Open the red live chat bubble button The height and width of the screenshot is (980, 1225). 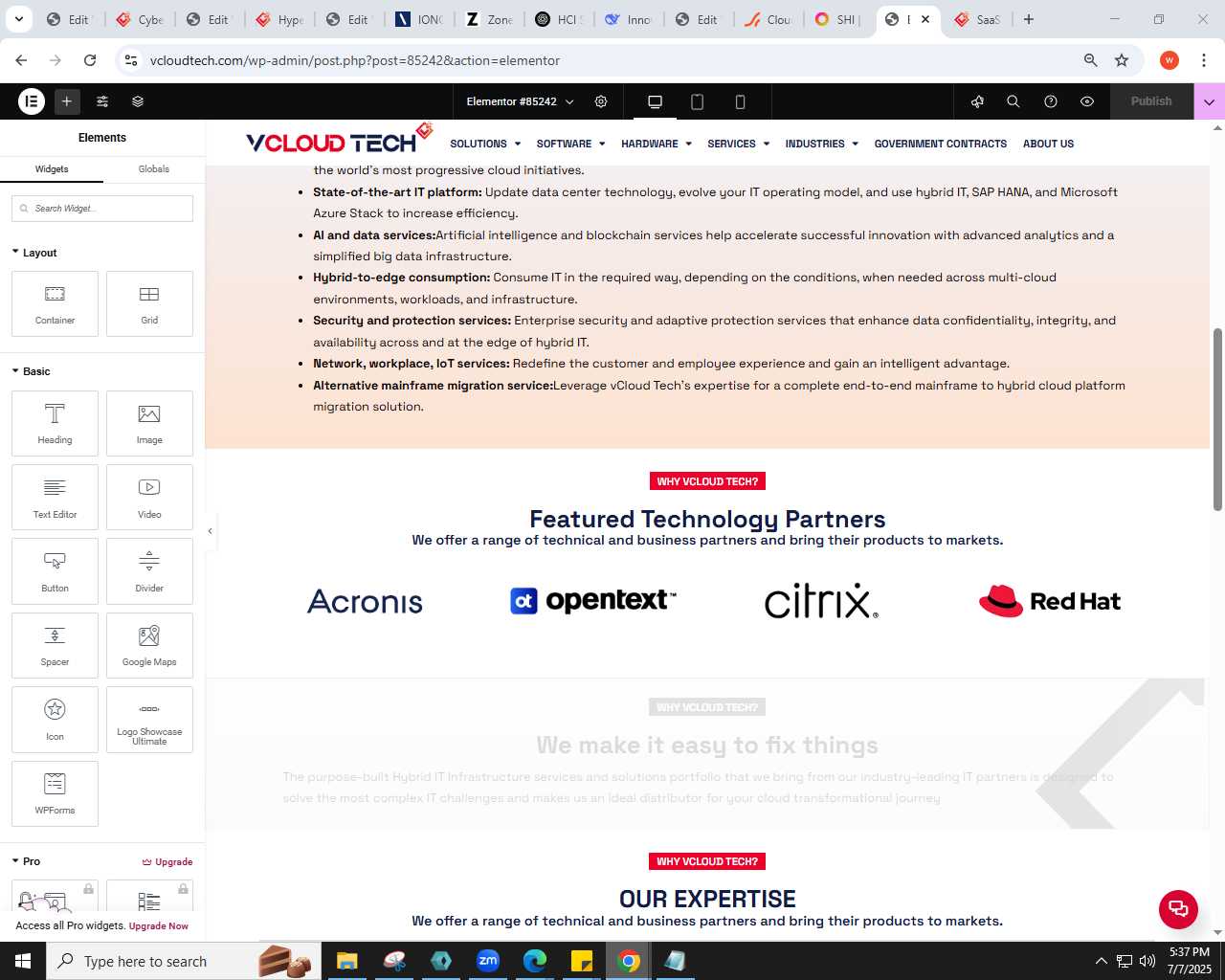pos(1178,909)
